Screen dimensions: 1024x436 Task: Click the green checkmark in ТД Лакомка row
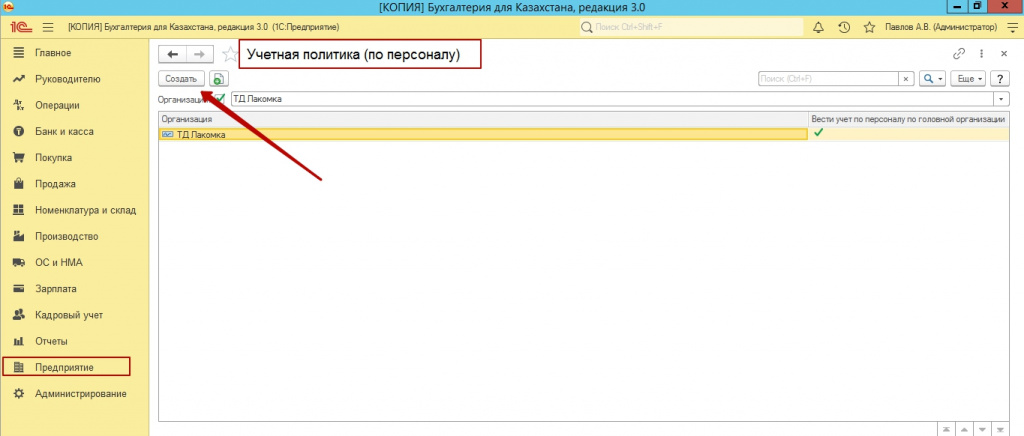pos(818,132)
